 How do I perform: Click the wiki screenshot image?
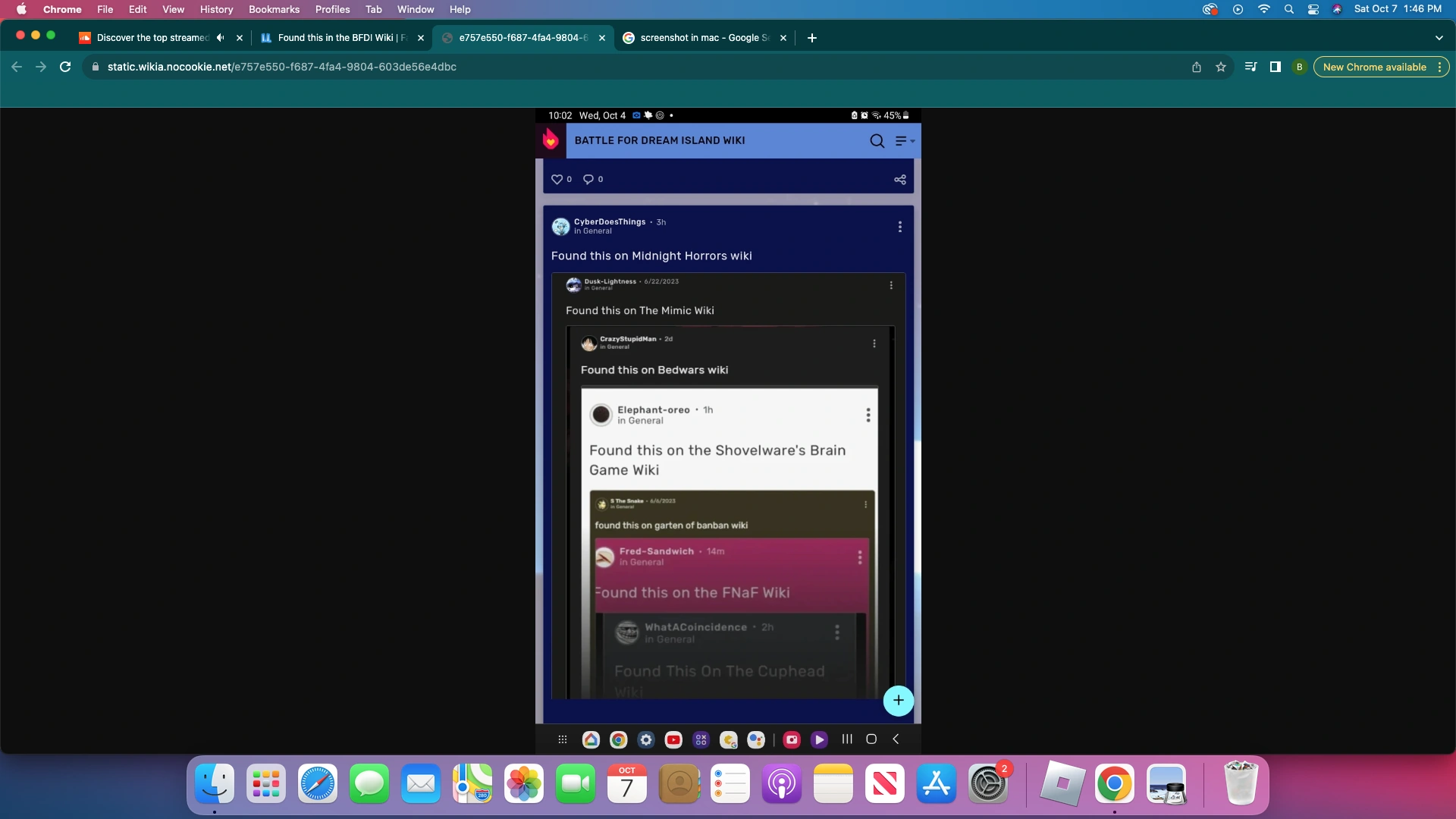[728, 425]
